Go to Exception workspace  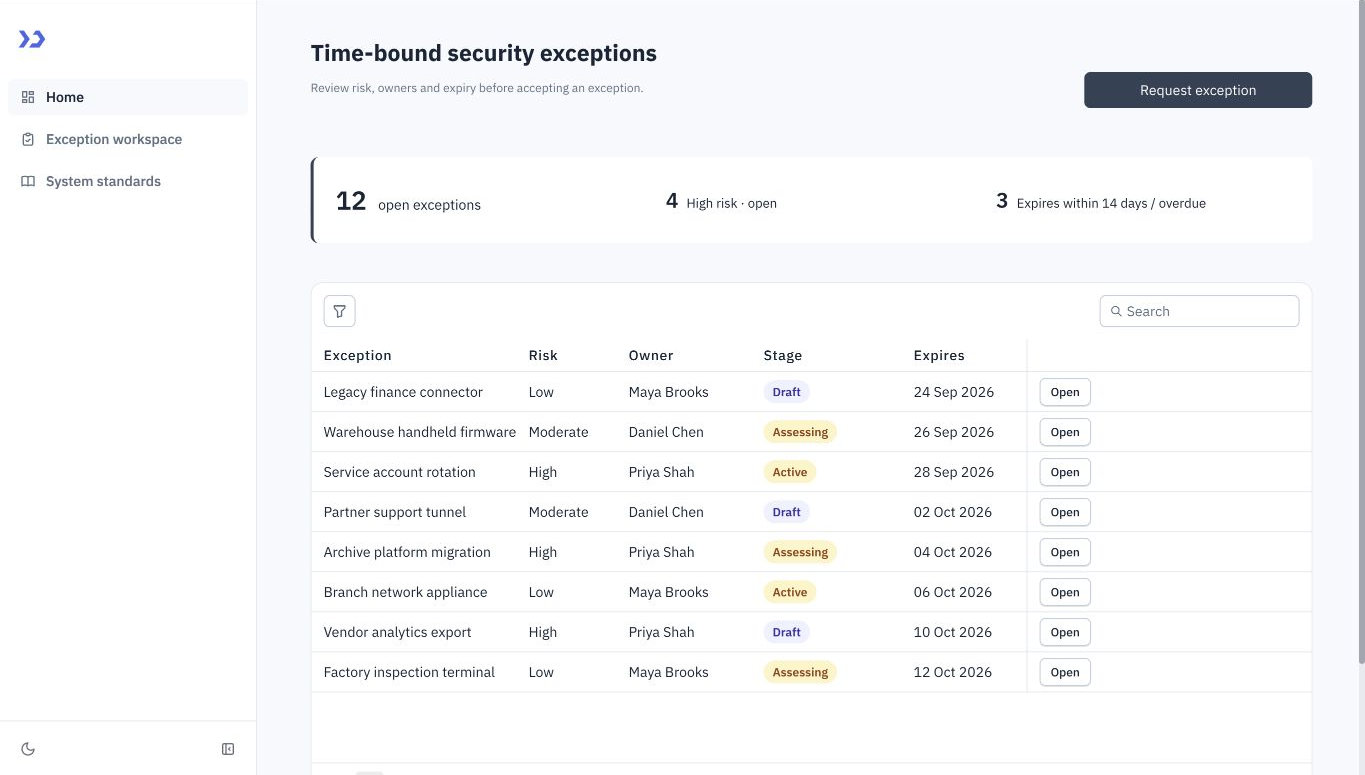(x=128, y=139)
